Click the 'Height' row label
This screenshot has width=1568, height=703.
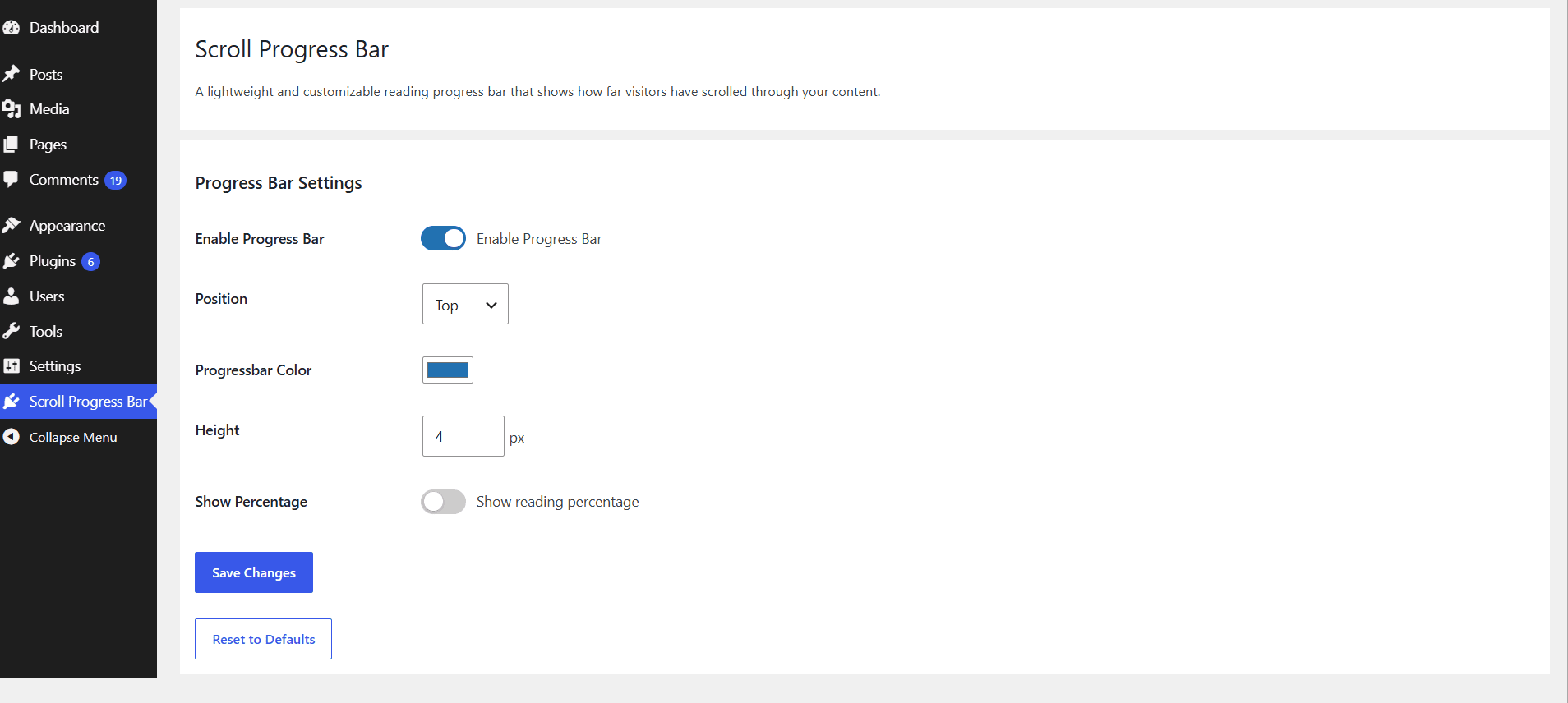217,430
